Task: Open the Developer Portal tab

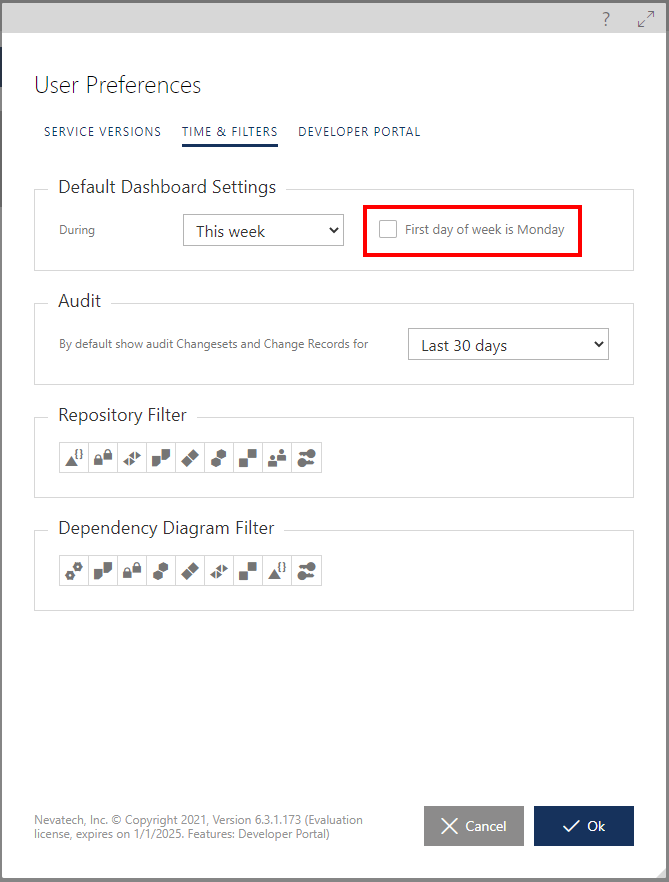Action: (359, 132)
